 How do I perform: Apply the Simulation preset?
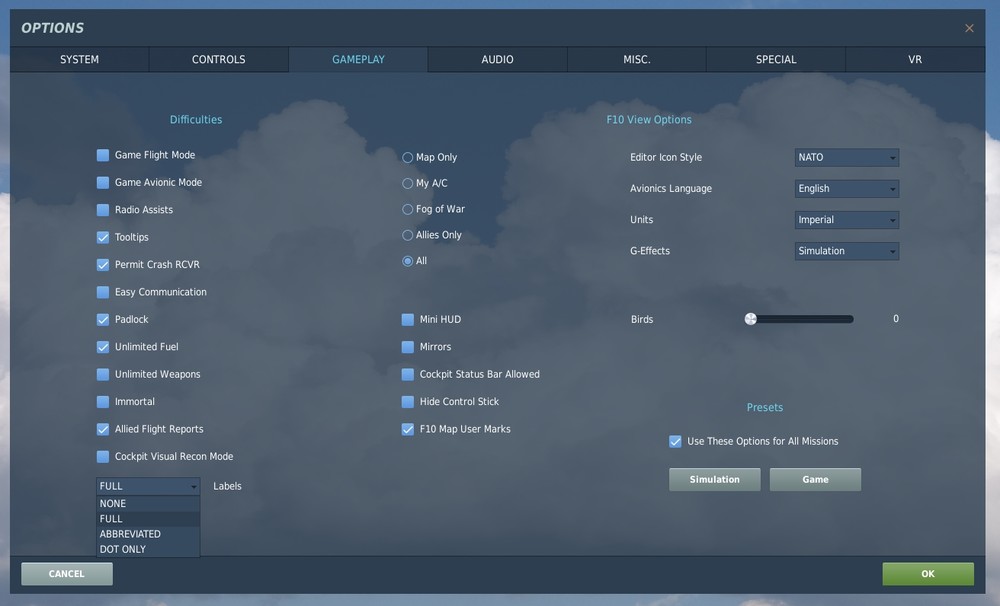pyautogui.click(x=714, y=480)
